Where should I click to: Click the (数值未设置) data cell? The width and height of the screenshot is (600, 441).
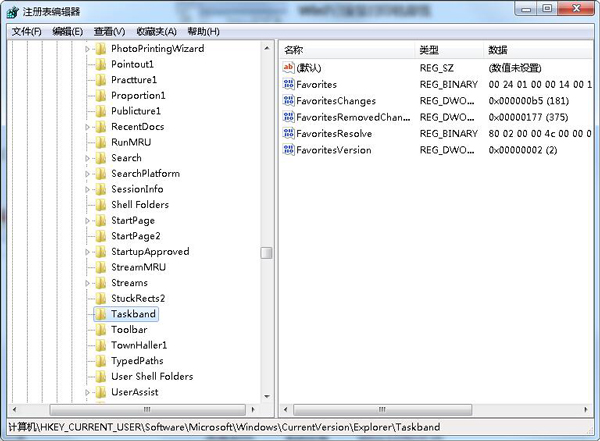tap(515, 68)
